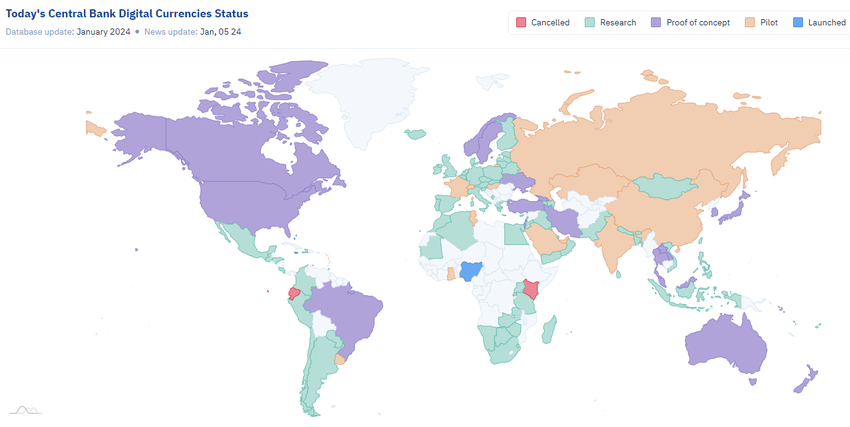Click the blue Launched legend swatch
Screen dimensions: 850x427
(798, 22)
